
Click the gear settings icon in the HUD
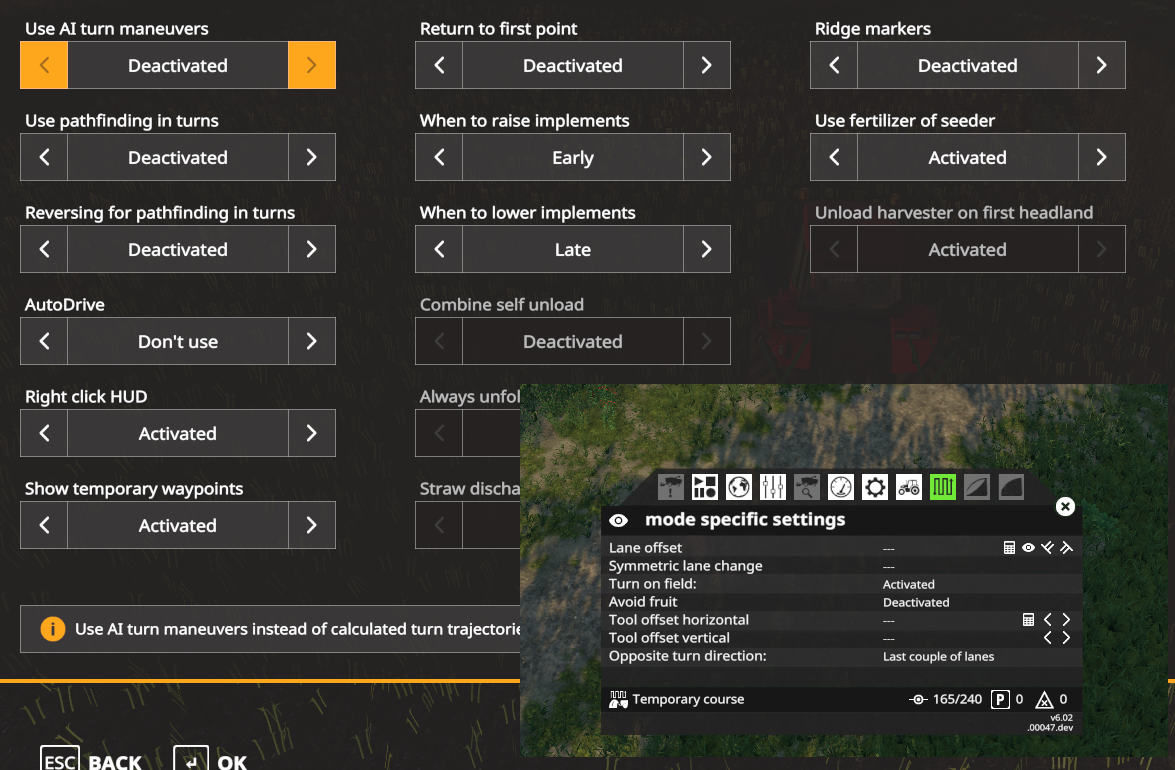coord(875,486)
